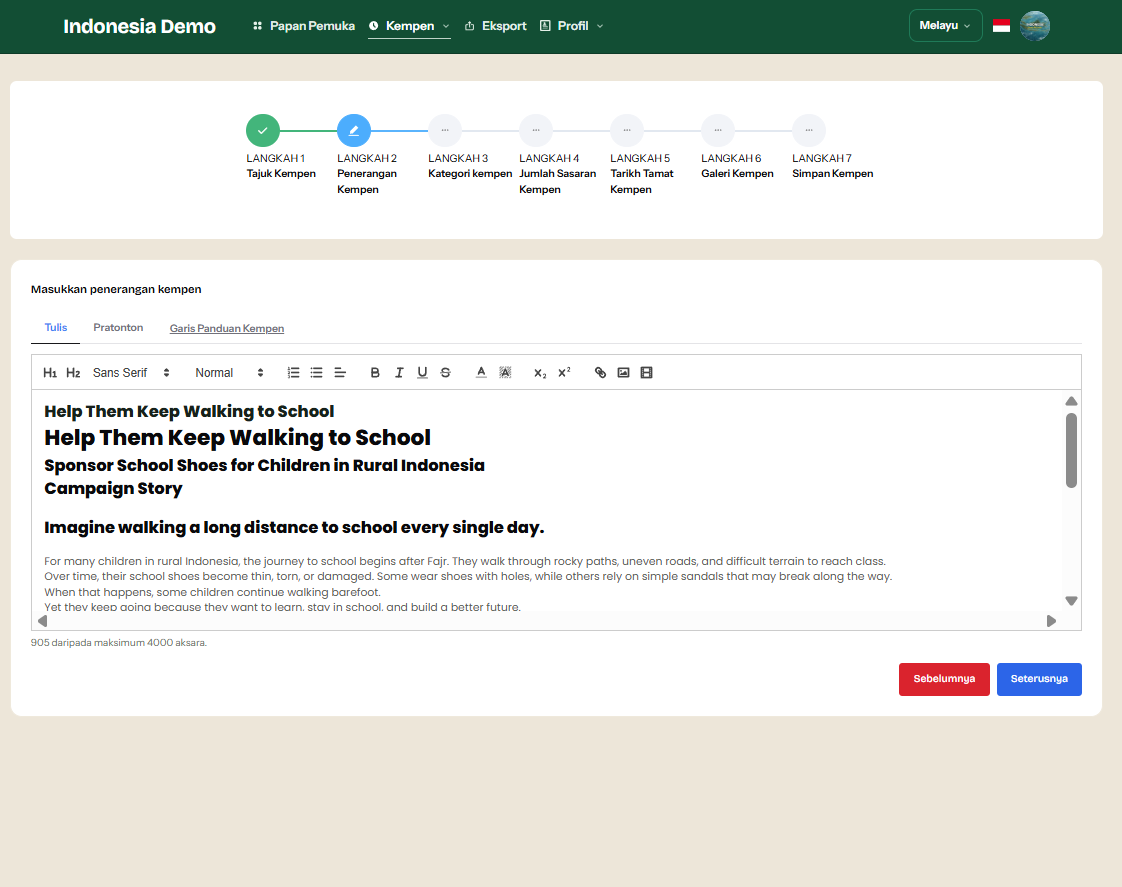Screen dimensions: 1122x887
Task: Click the completed Langkah 1 step circle
Action: (x=263, y=131)
